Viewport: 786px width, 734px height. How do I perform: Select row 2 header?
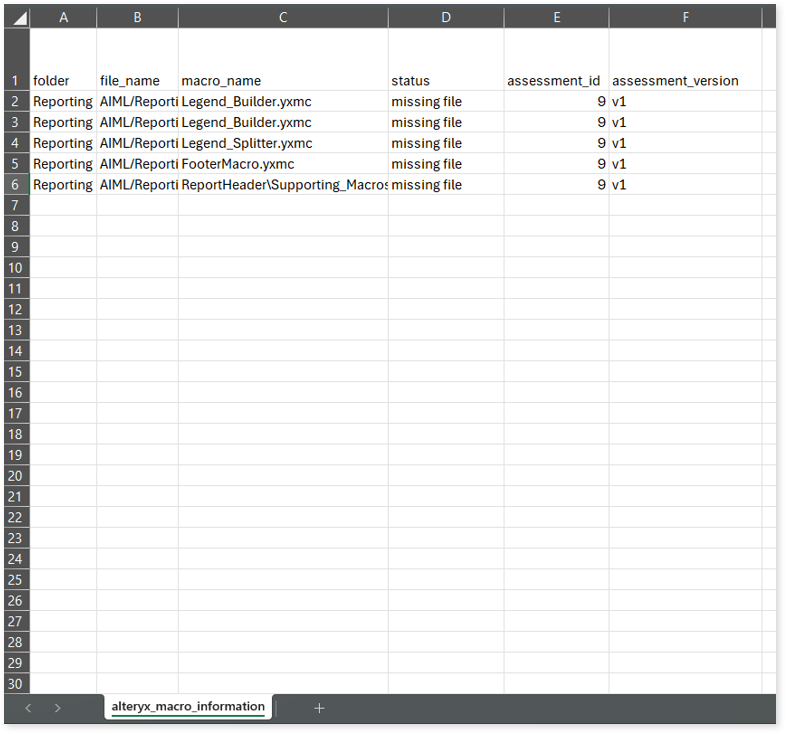click(x=17, y=101)
